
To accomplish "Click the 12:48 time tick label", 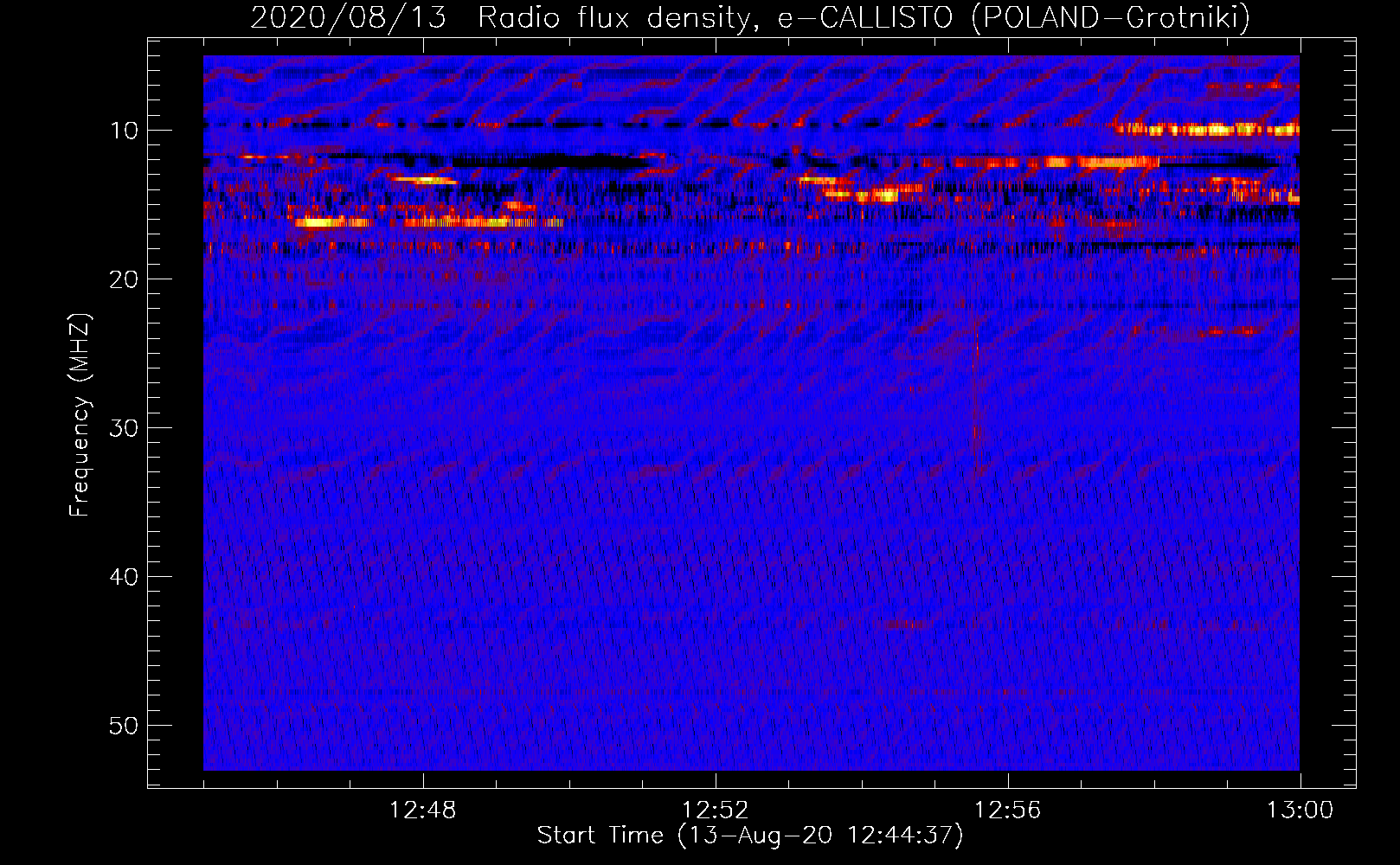I will 423,811.
